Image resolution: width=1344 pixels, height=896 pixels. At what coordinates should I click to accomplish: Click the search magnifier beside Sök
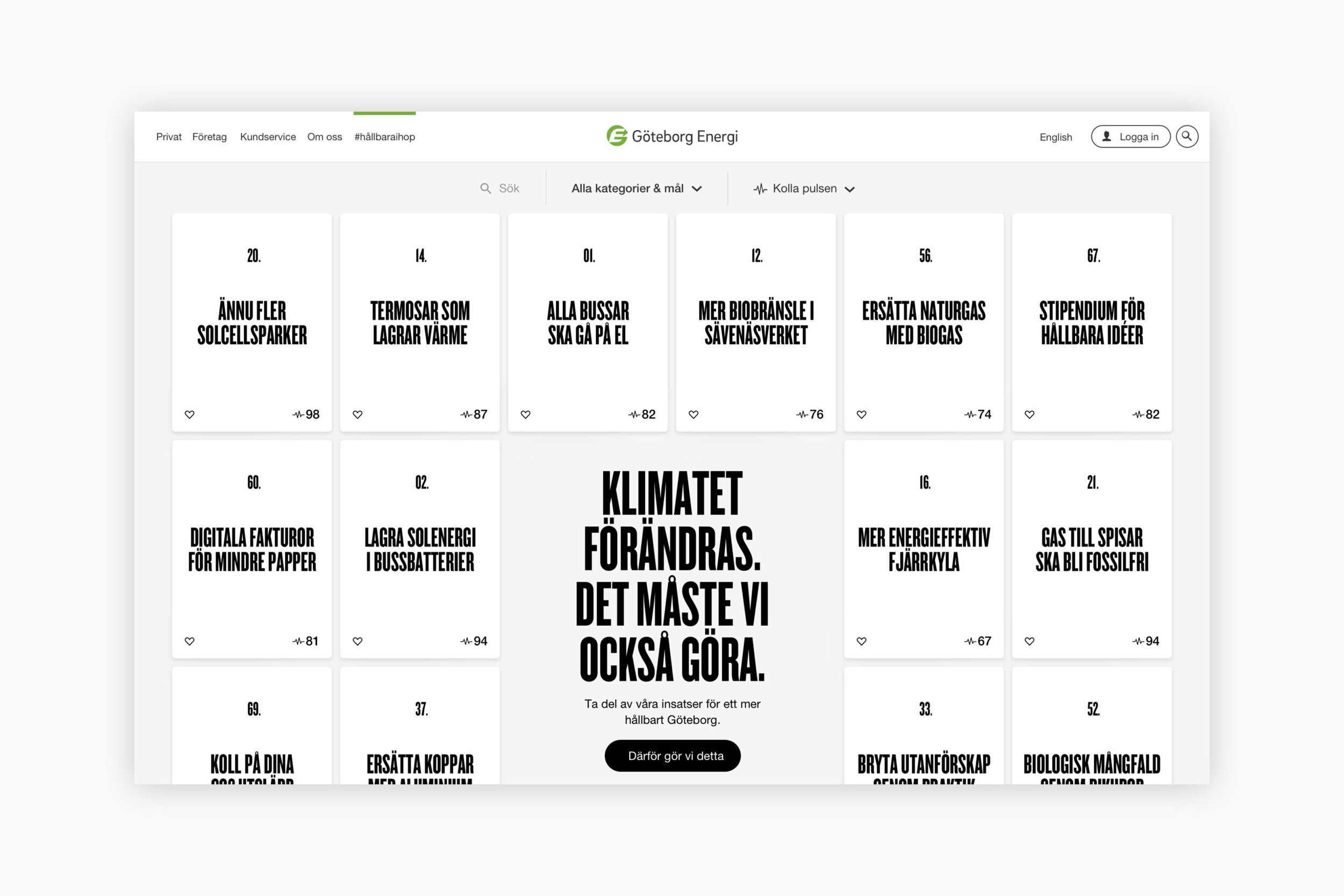(x=485, y=189)
